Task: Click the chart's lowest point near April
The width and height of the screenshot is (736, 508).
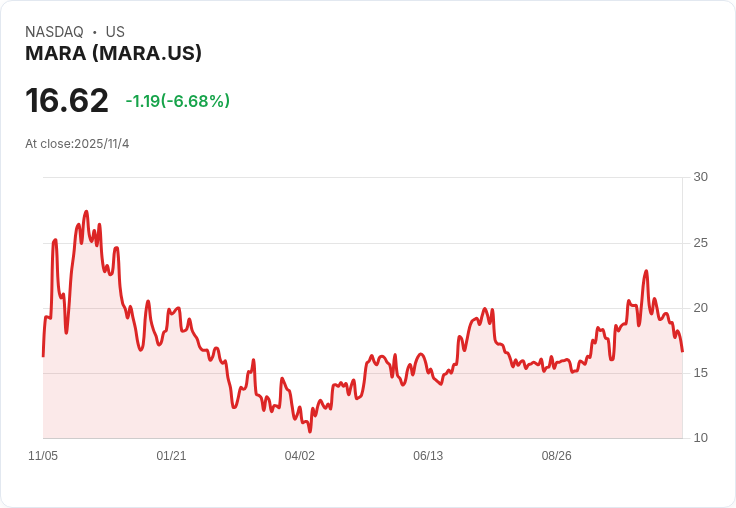Action: pyautogui.click(x=310, y=431)
